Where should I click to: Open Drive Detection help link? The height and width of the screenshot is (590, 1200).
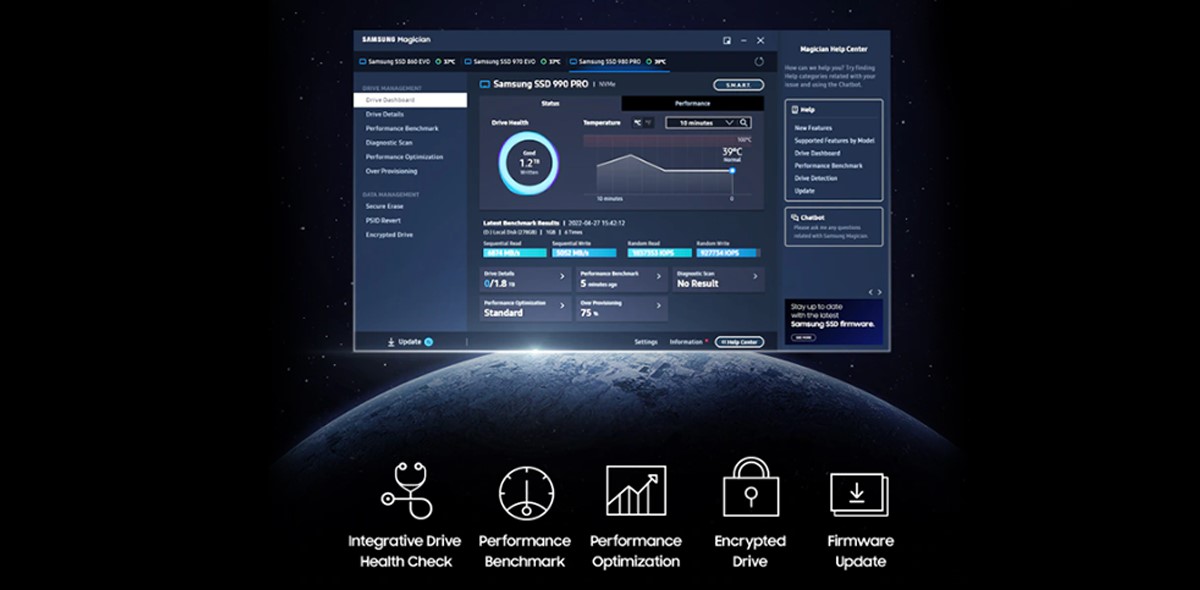coord(816,178)
